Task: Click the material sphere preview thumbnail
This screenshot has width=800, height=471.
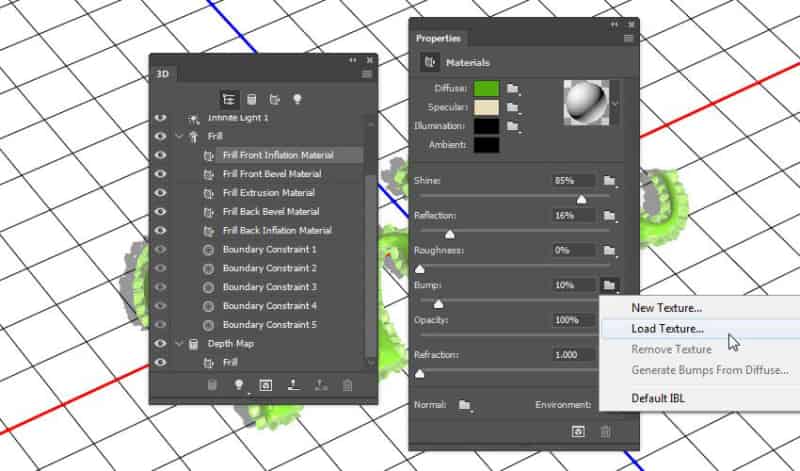Action: coord(586,103)
